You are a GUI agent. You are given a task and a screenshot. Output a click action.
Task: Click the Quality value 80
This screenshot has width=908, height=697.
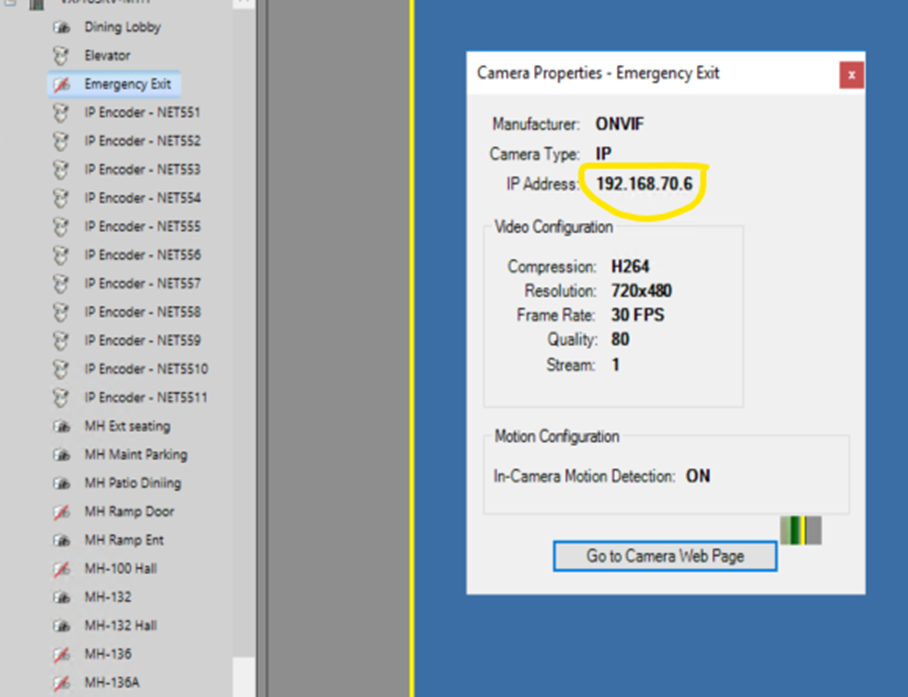coord(620,339)
